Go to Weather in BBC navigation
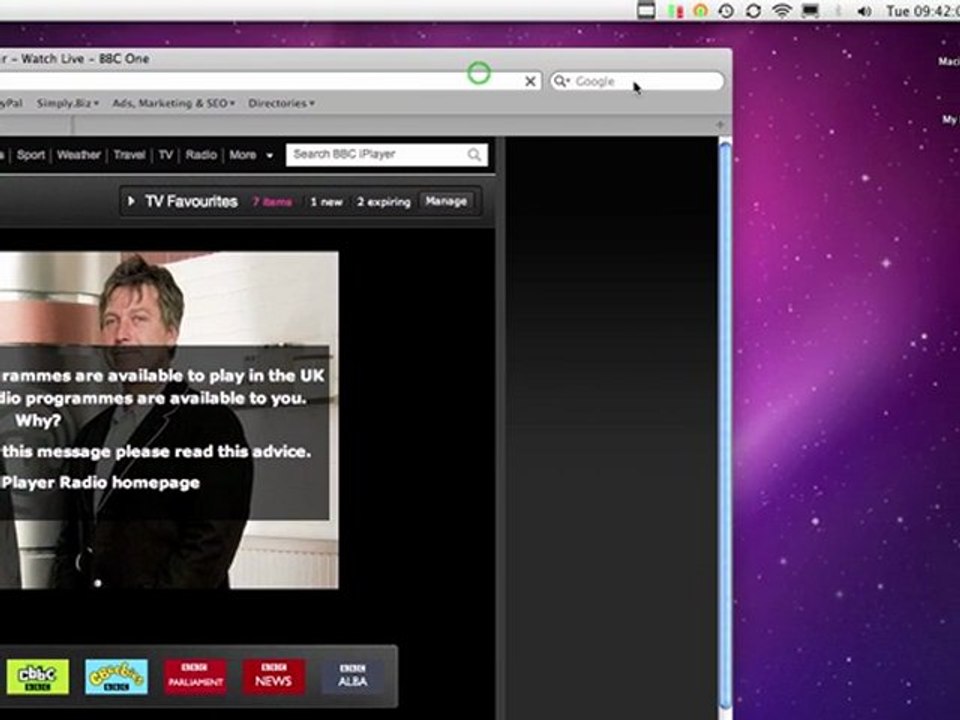Image resolution: width=960 pixels, height=720 pixels. (x=78, y=155)
